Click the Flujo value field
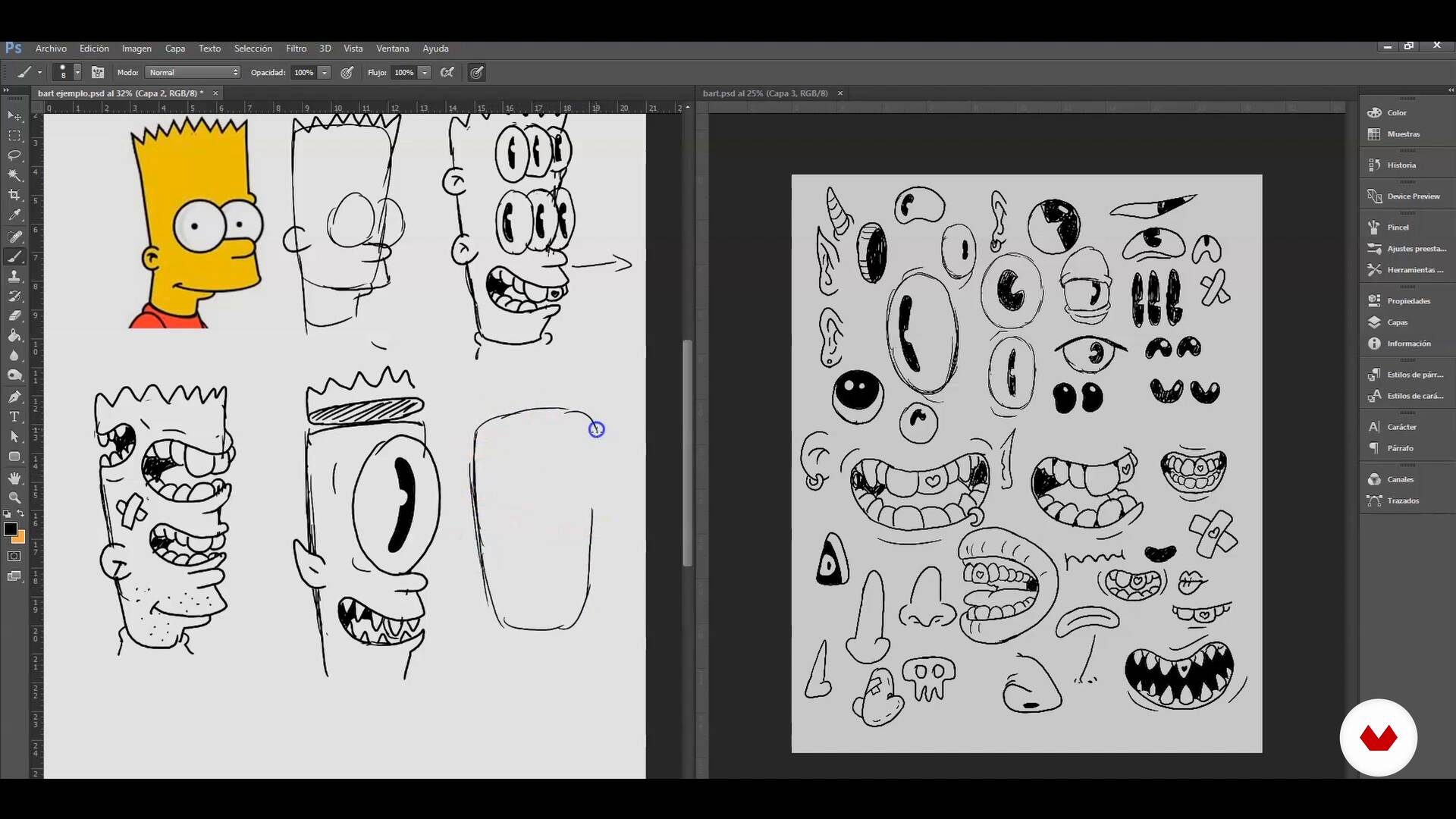Screen dimensions: 1456x819 point(404,73)
